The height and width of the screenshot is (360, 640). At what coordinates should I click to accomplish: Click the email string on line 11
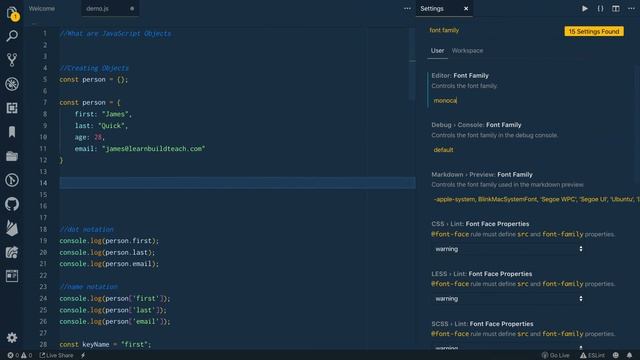(154, 149)
